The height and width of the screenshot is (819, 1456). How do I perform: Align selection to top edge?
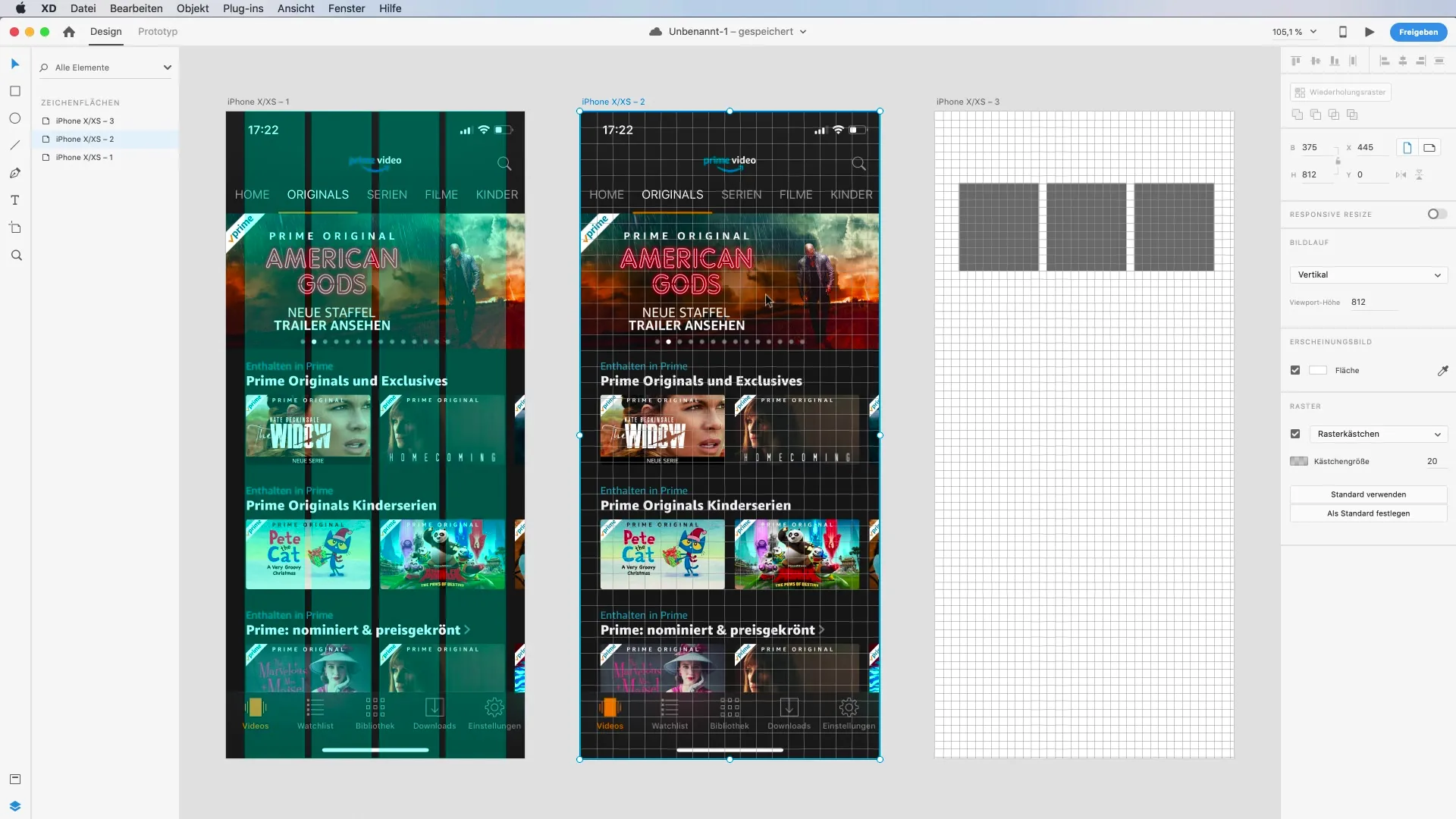1296,61
